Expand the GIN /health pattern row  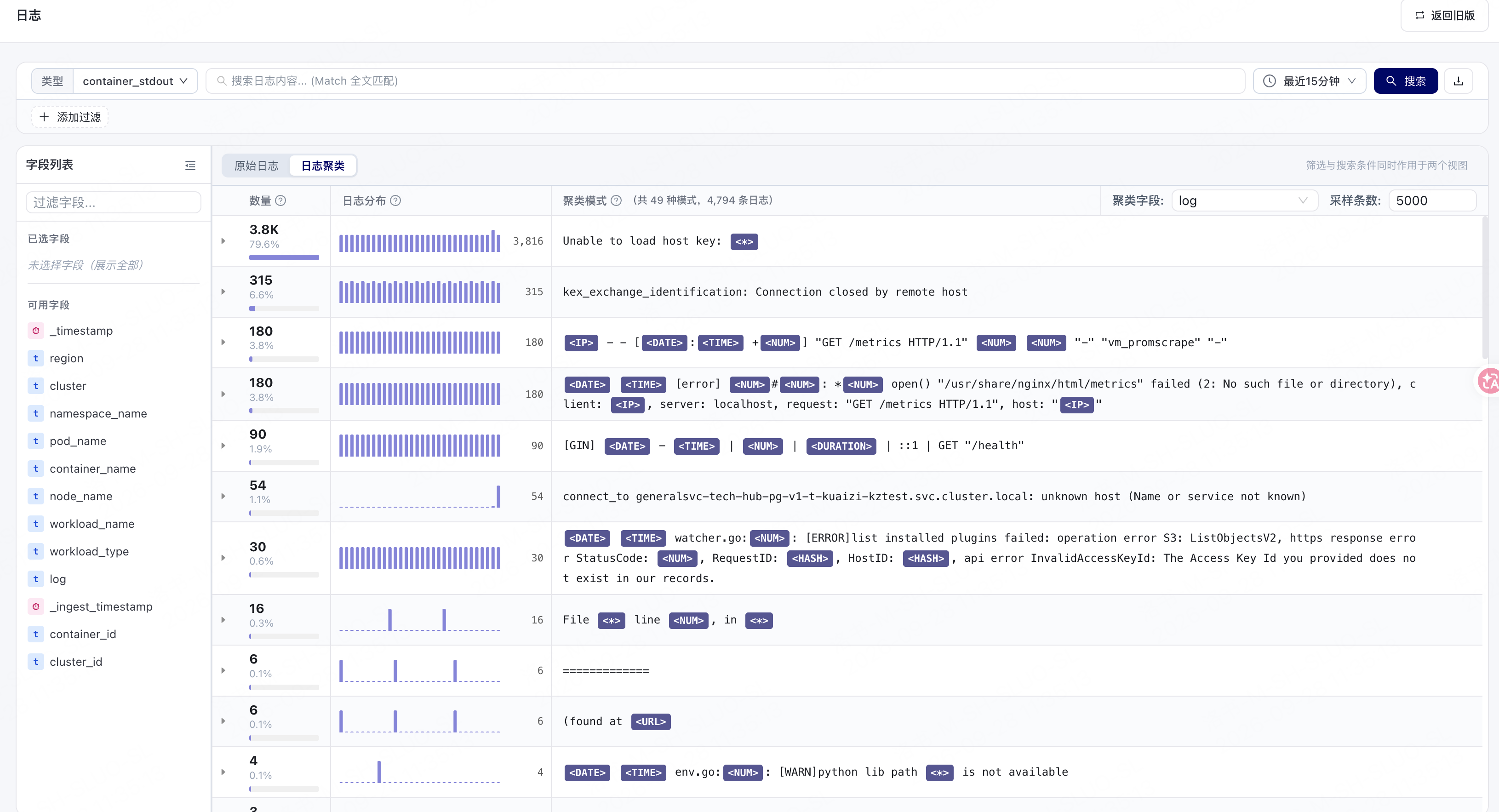tap(223, 446)
